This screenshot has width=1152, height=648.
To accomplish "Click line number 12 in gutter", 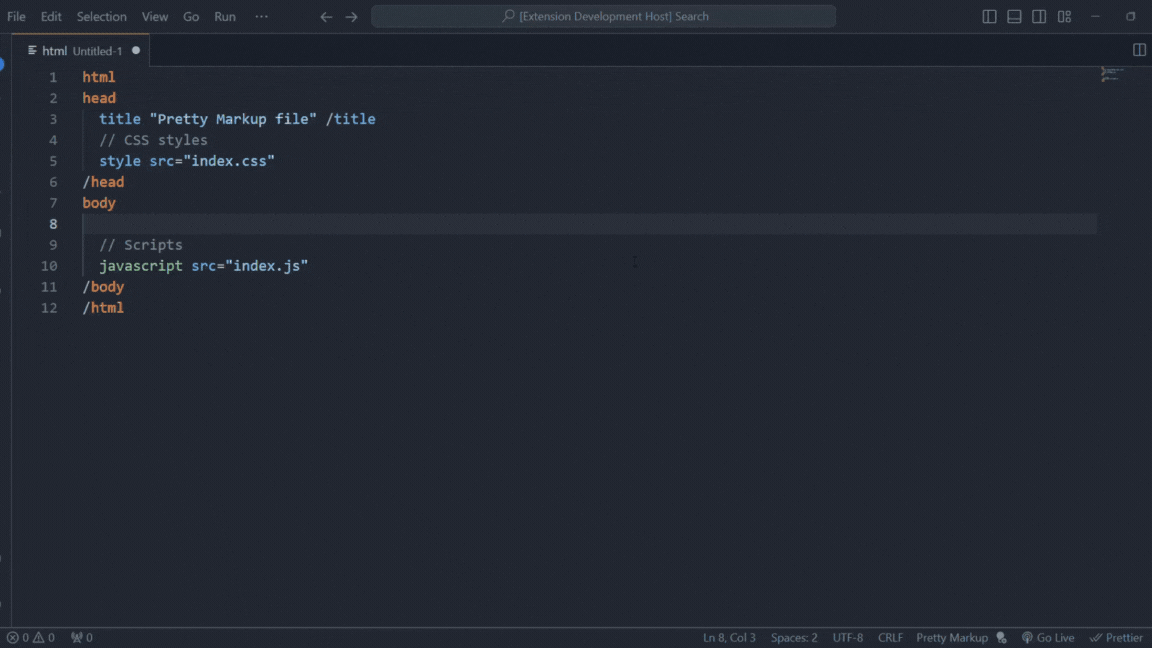I will (x=49, y=308).
